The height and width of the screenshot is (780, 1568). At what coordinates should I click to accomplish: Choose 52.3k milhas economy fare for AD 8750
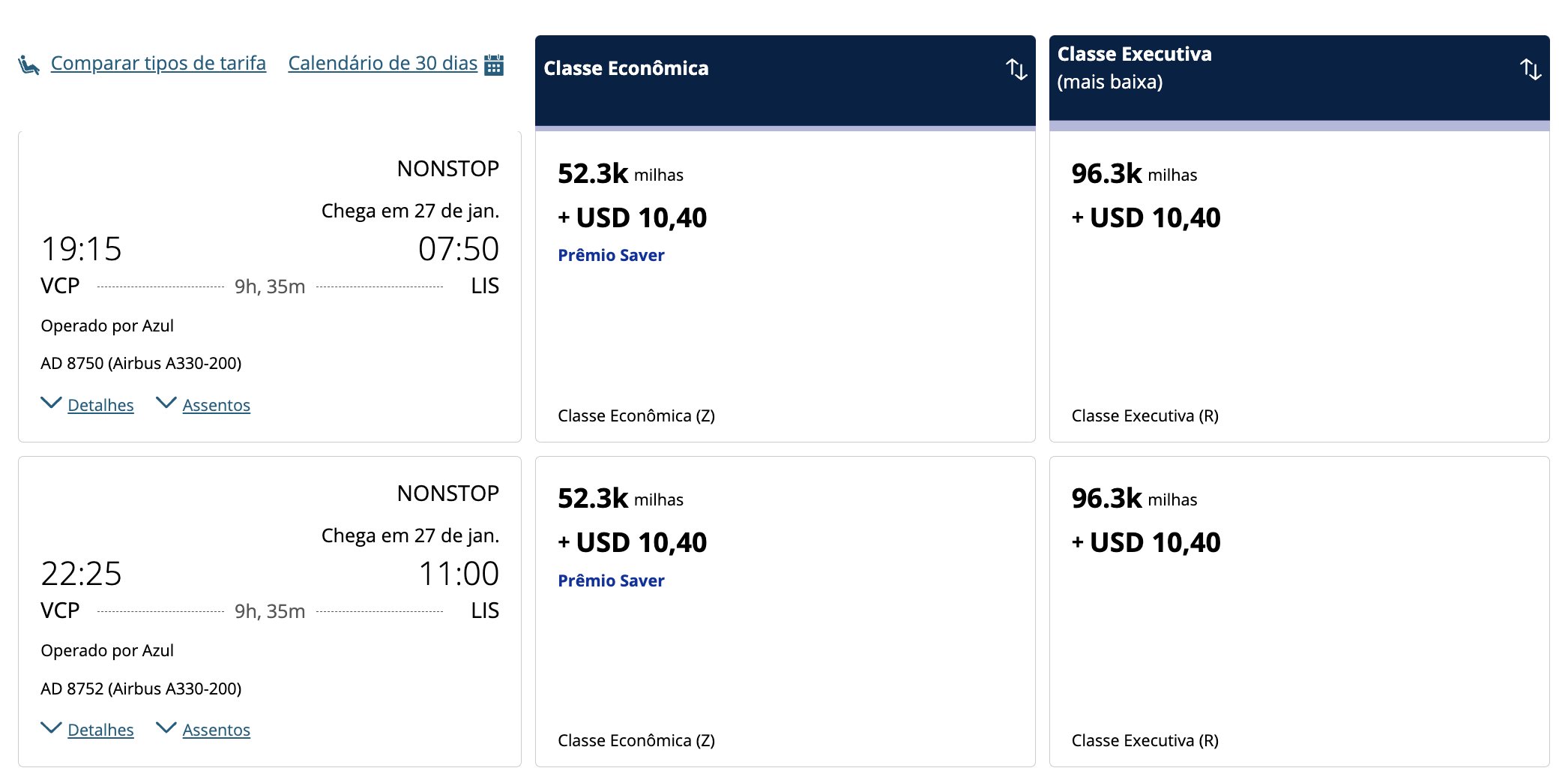pyautogui.click(x=785, y=286)
